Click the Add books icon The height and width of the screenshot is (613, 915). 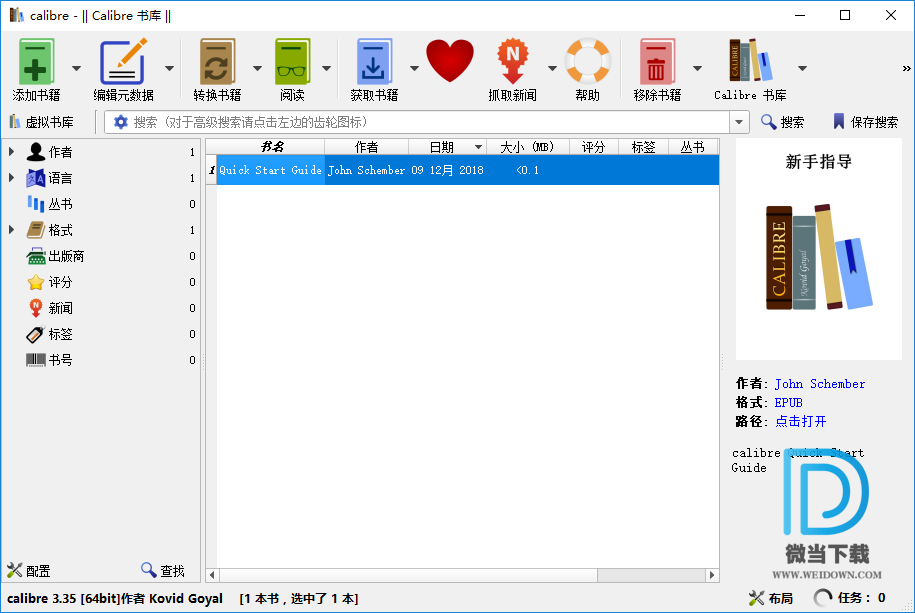pyautogui.click(x=36, y=63)
